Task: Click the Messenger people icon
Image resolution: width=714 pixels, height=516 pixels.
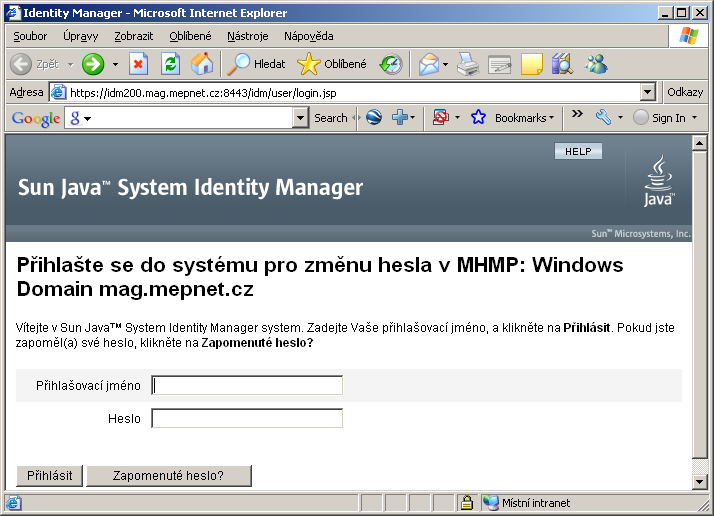Action: tap(596, 64)
